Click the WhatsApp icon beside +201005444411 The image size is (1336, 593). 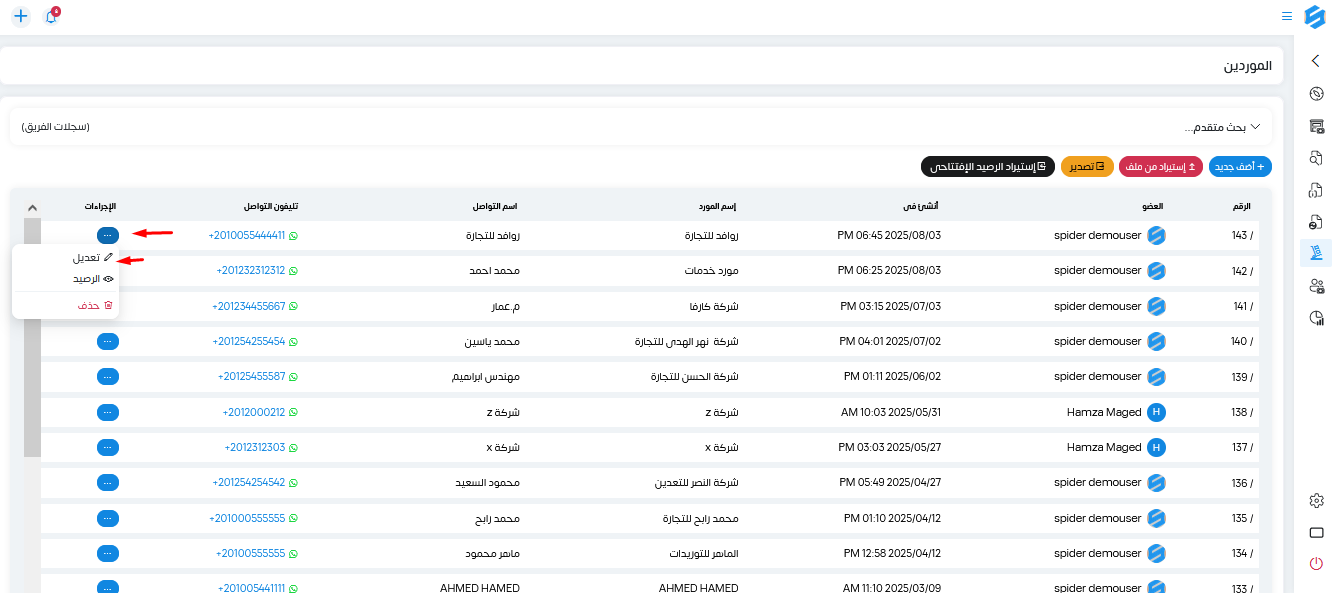pyautogui.click(x=293, y=235)
